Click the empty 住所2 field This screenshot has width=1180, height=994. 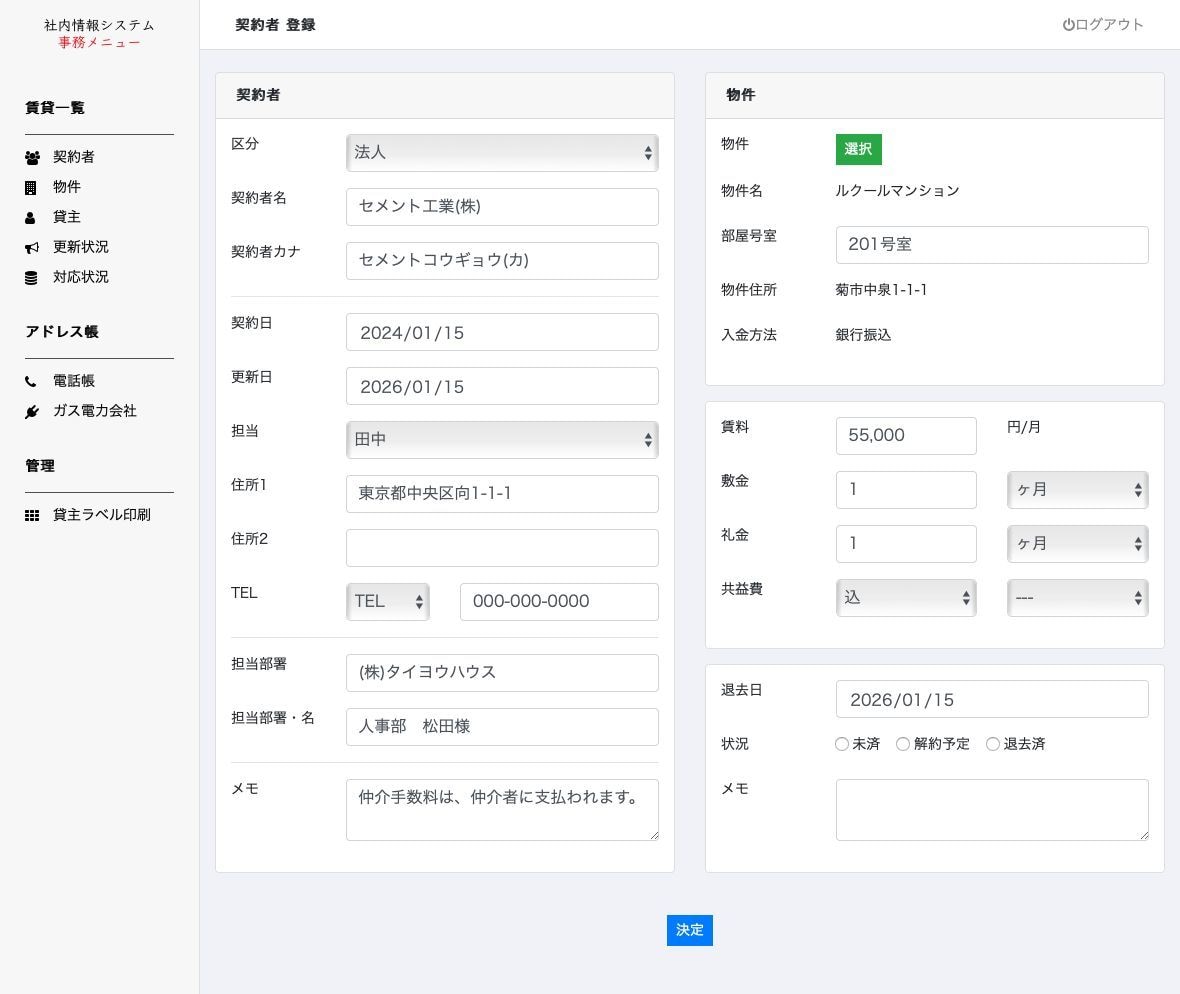point(502,548)
